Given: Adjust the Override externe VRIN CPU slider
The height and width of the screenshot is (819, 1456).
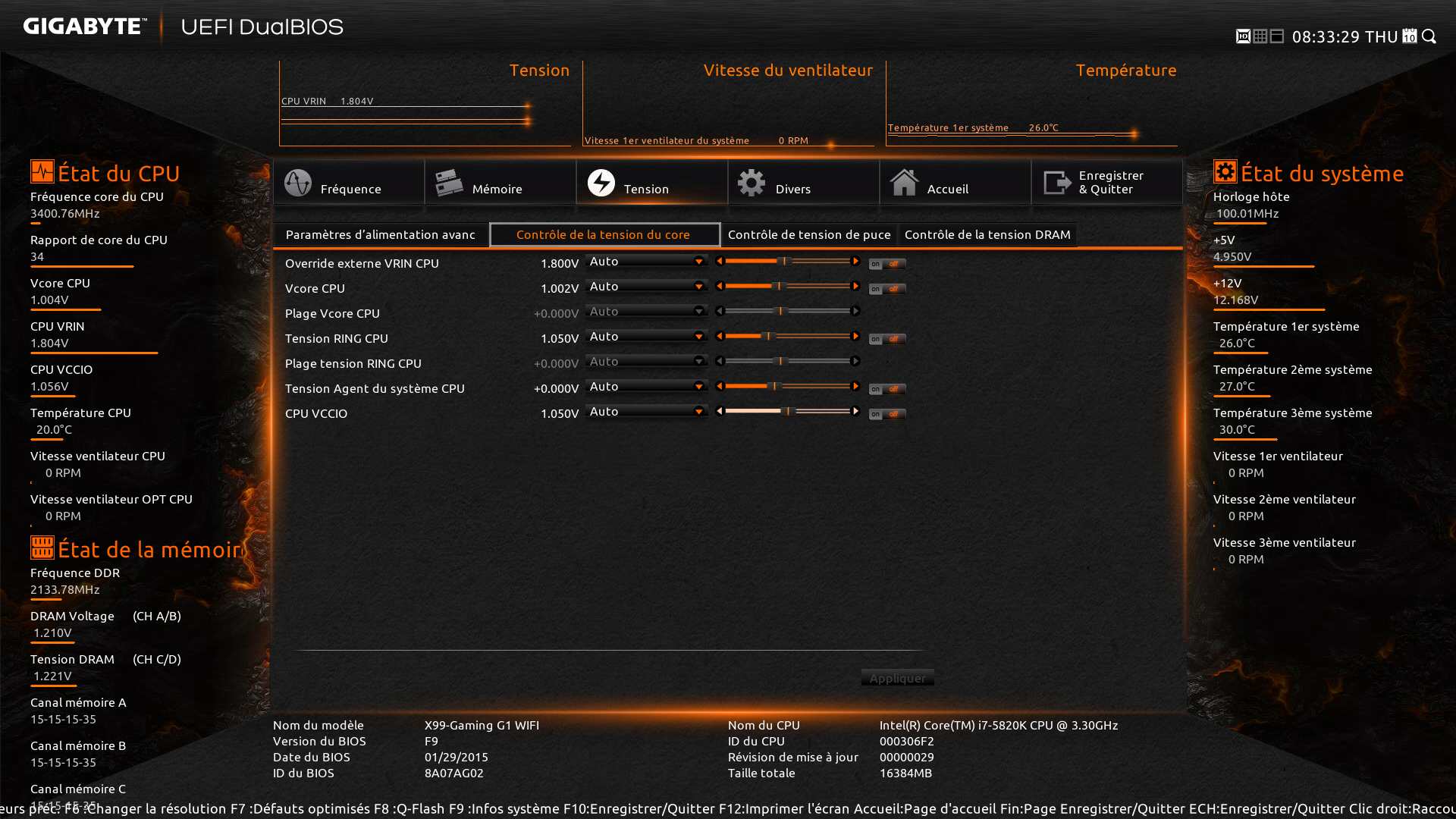Looking at the screenshot, I should 787,261.
